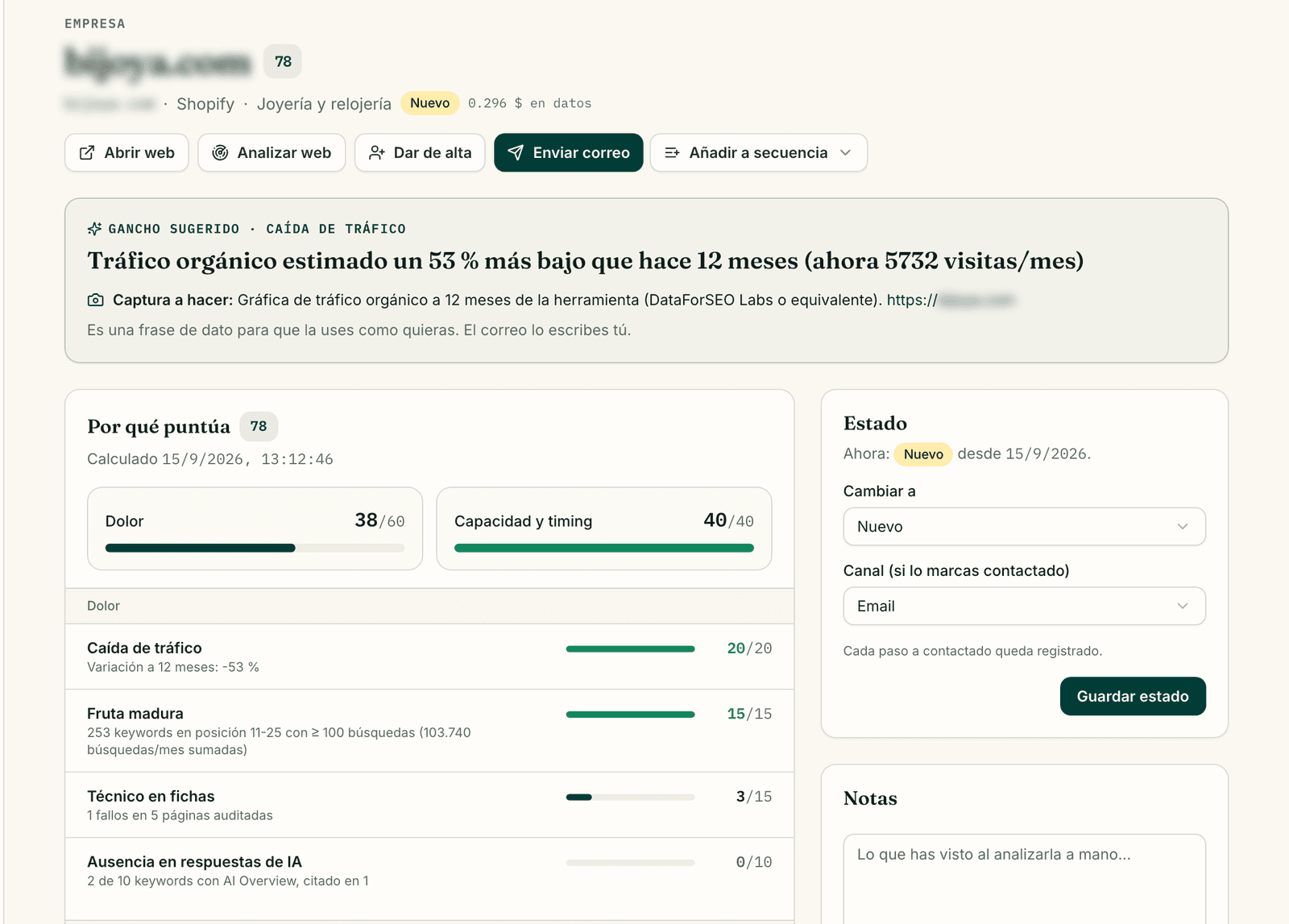Click the Tráfico orgánico estimado headline
Image resolution: width=1289 pixels, height=924 pixels.
pos(585,261)
